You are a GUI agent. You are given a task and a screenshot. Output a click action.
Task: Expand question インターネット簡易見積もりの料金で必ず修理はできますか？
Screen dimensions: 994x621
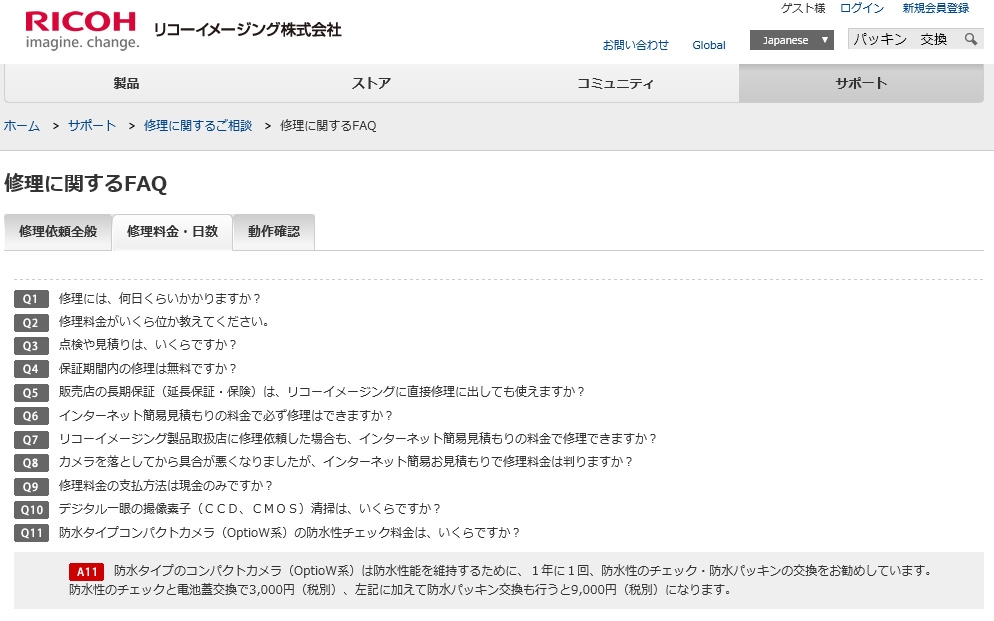[x=226, y=416]
